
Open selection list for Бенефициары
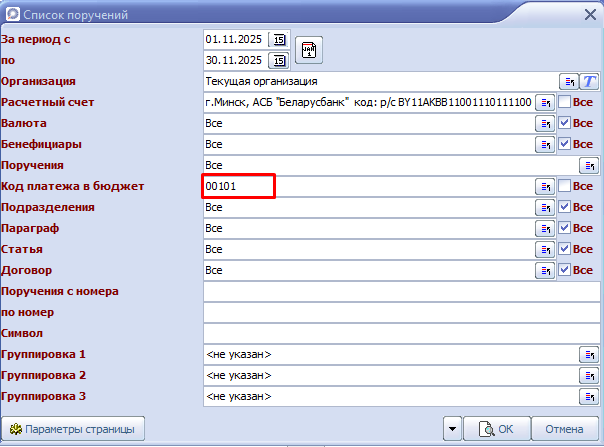click(x=545, y=144)
